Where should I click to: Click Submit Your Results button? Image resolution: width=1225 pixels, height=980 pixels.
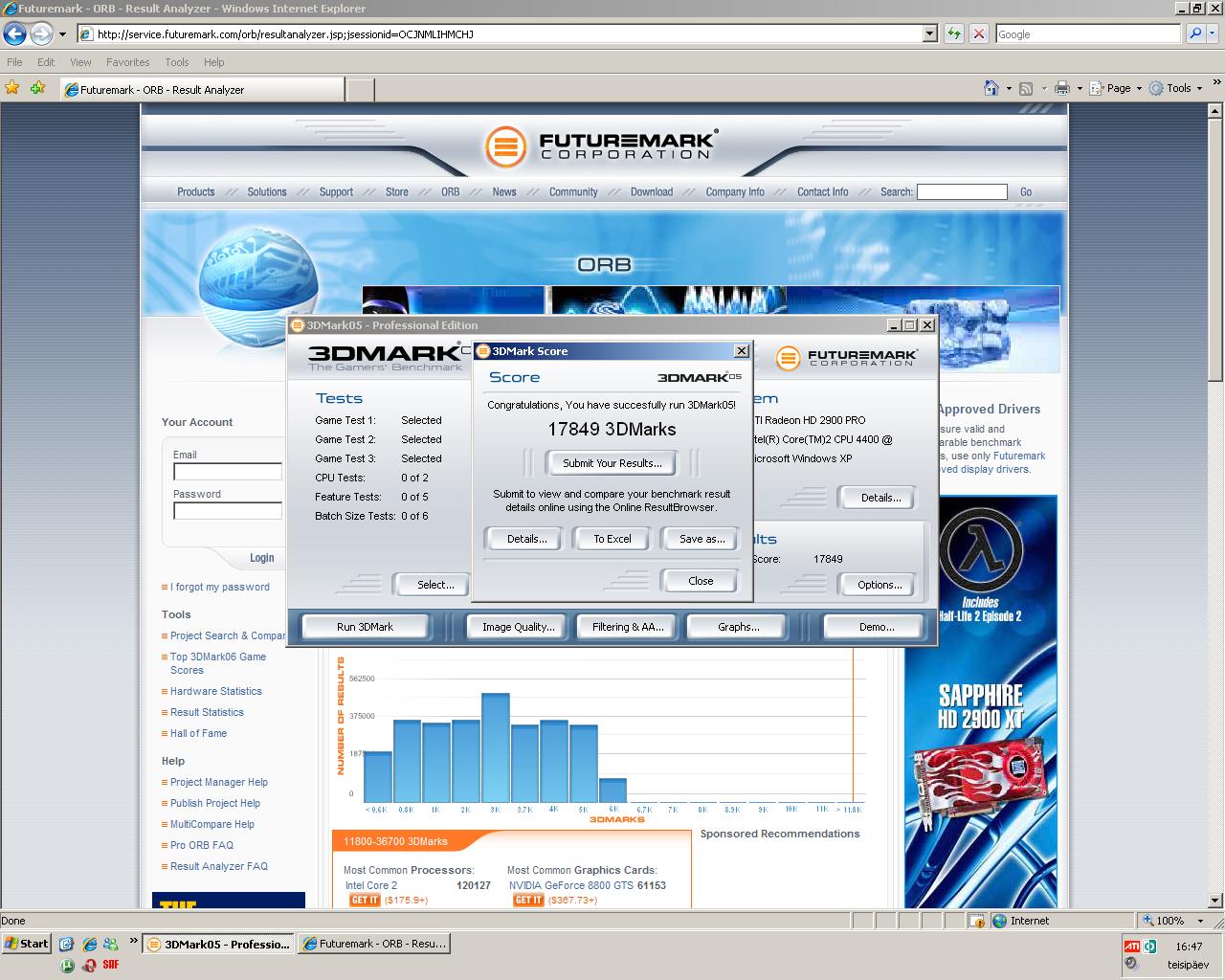[612, 463]
